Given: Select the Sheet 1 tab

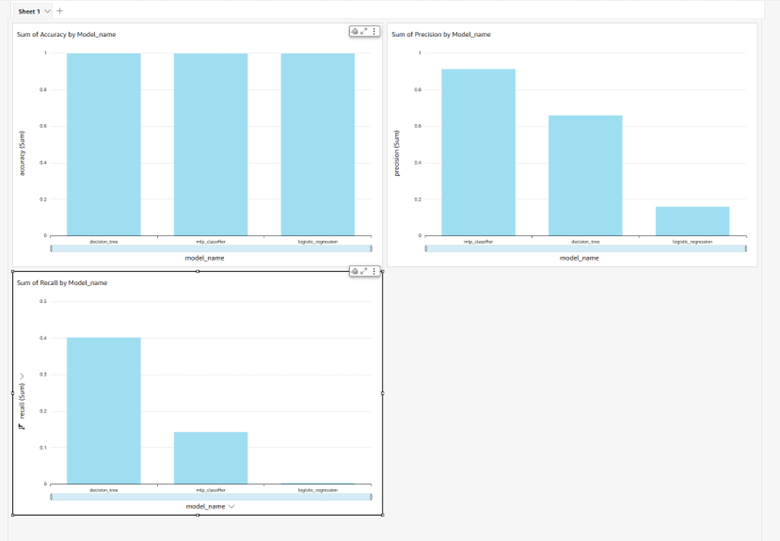Looking at the screenshot, I should (28, 11).
